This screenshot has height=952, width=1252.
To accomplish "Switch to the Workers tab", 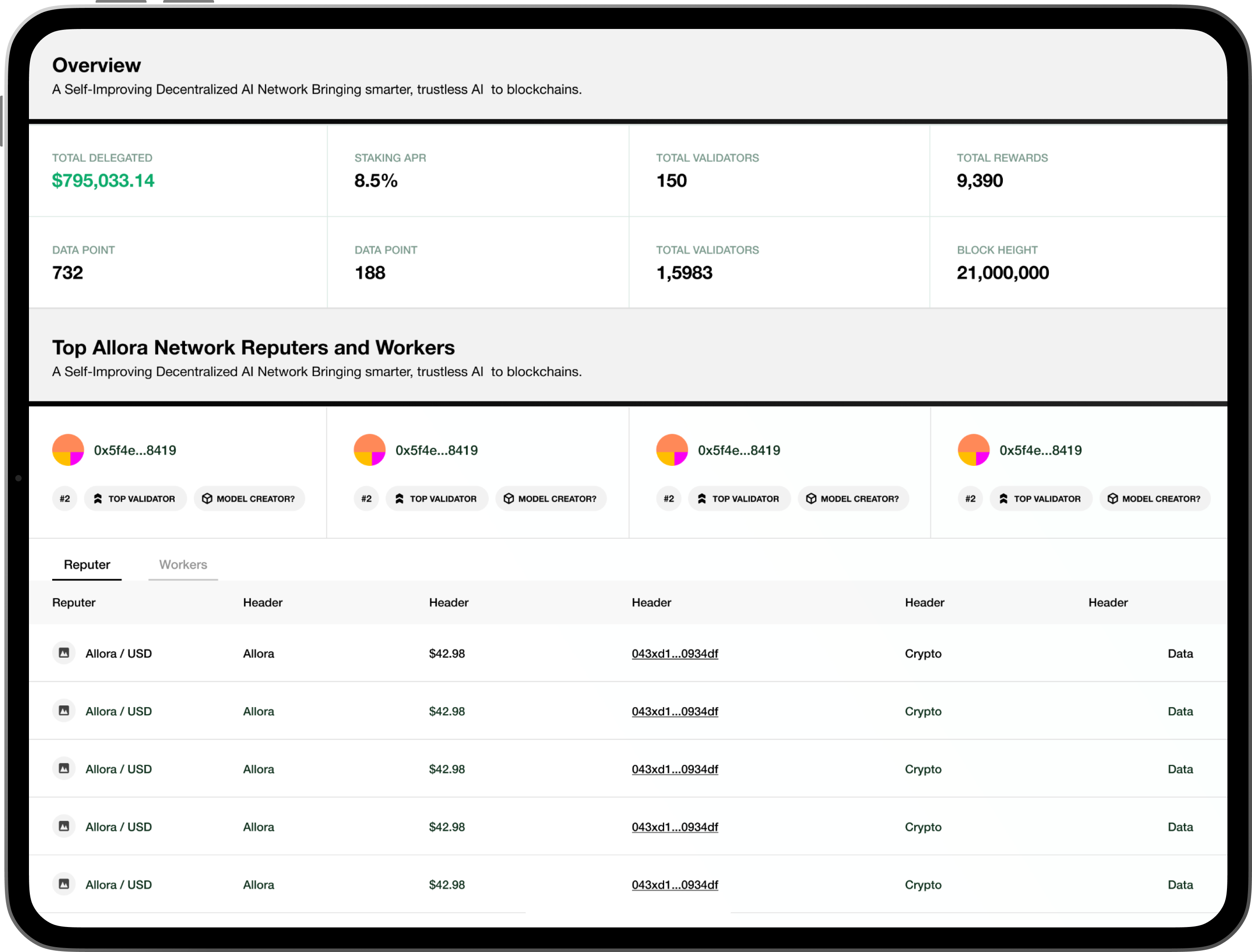I will coord(183,564).
